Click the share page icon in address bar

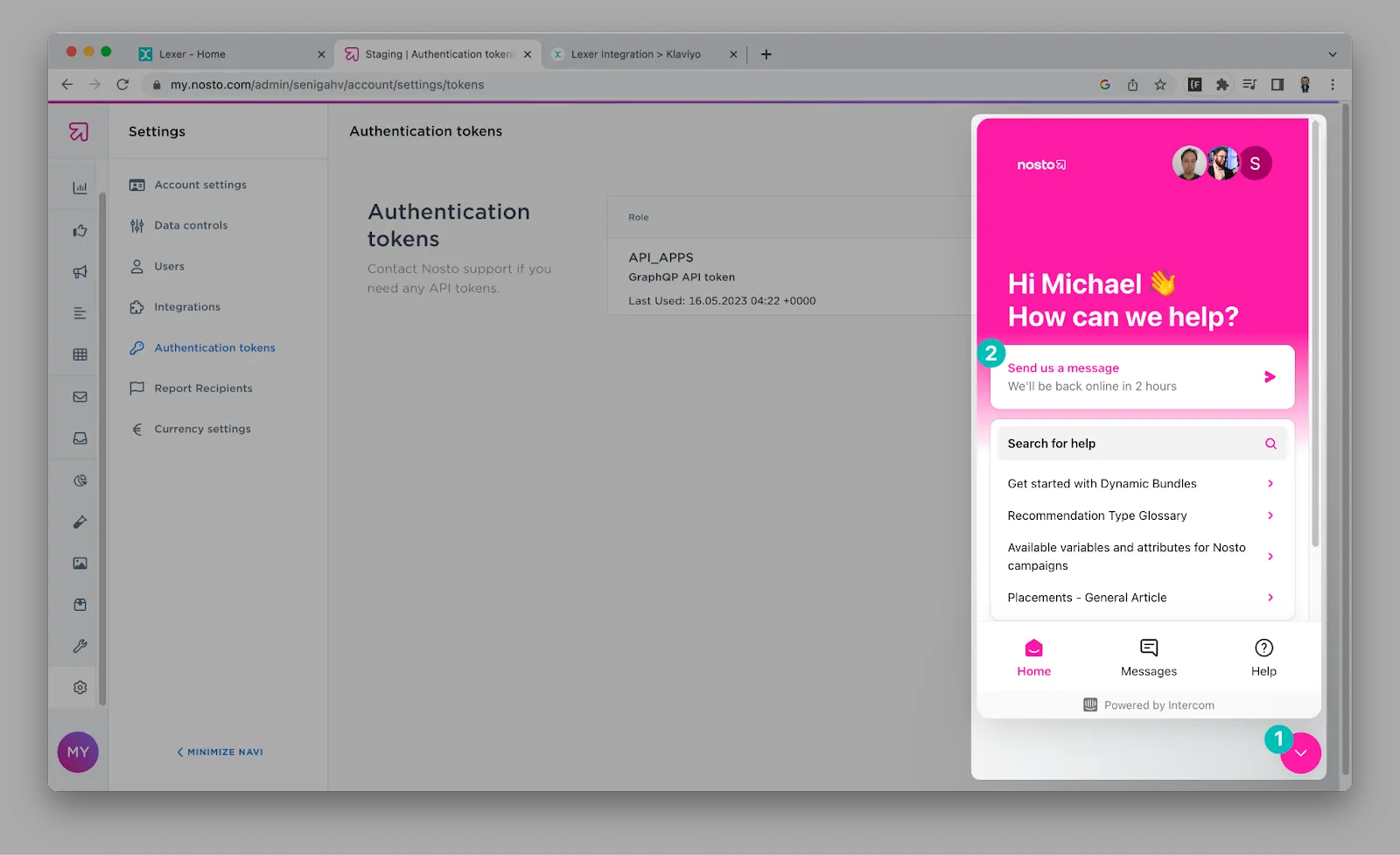click(x=1132, y=85)
